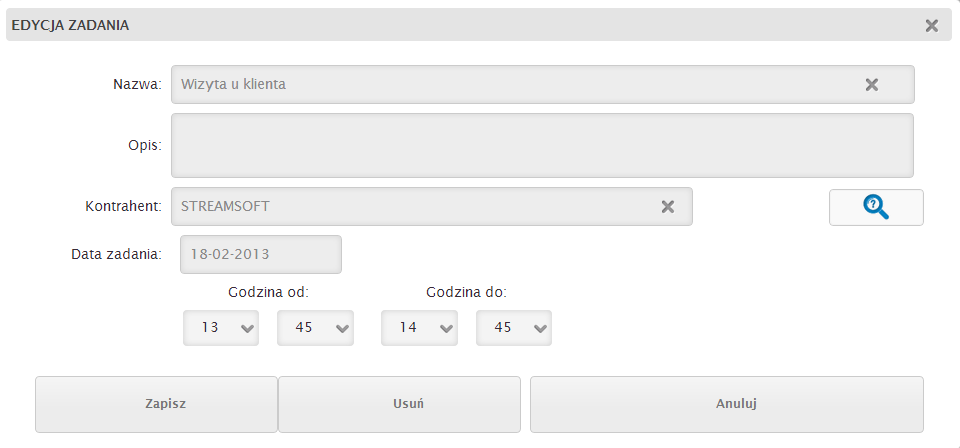Clear the Nazwa field with its X icon
The height and width of the screenshot is (448, 960).
click(x=872, y=84)
